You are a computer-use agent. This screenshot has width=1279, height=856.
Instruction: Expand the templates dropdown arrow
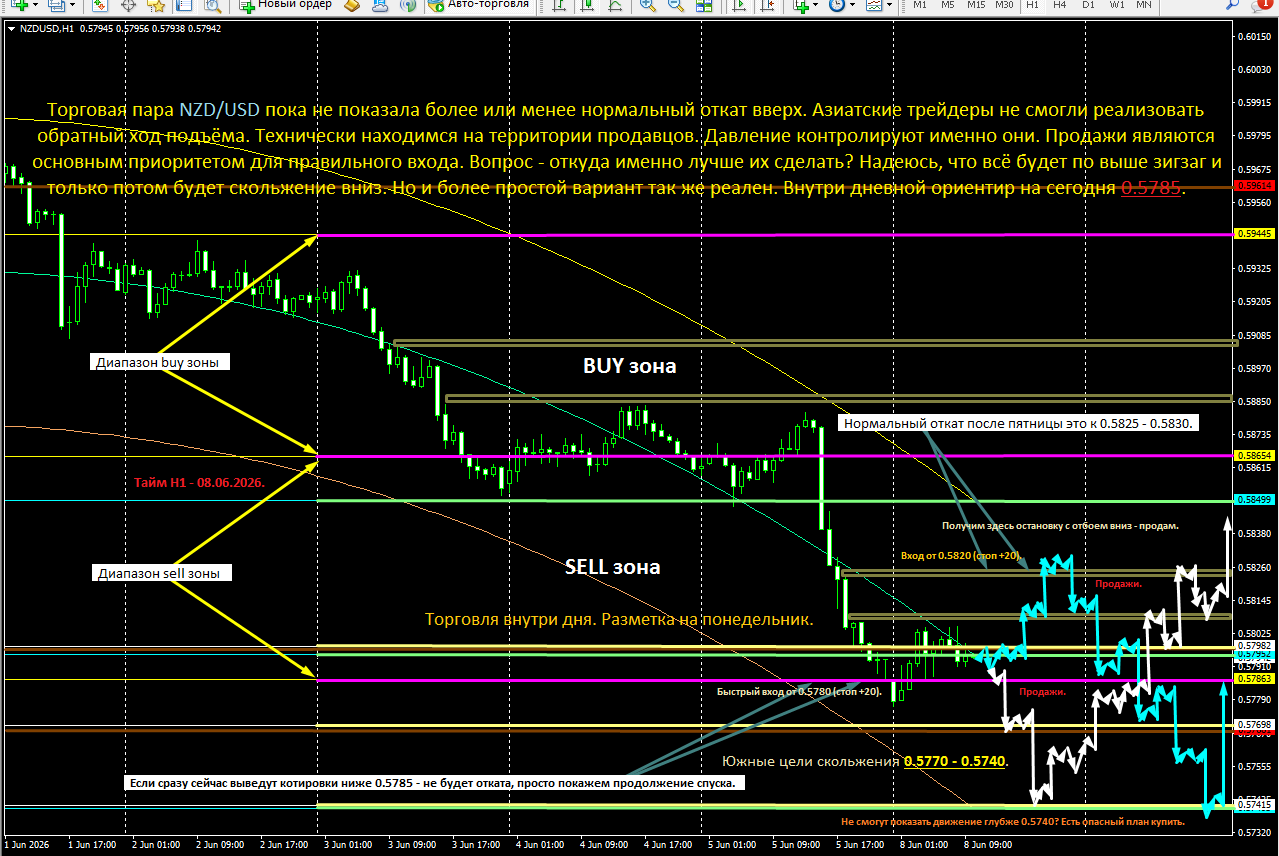[x=889, y=5]
